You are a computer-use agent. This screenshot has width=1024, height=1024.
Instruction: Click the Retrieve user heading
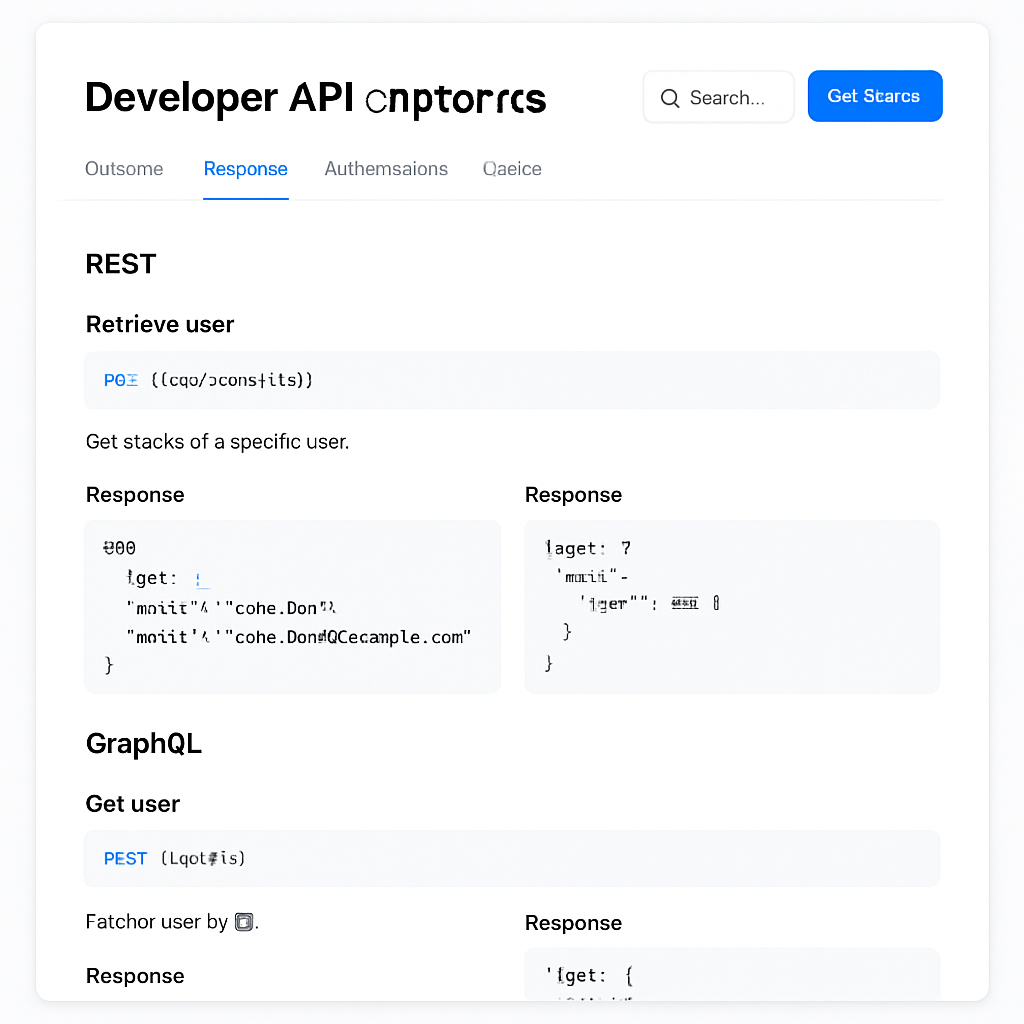[x=160, y=324]
